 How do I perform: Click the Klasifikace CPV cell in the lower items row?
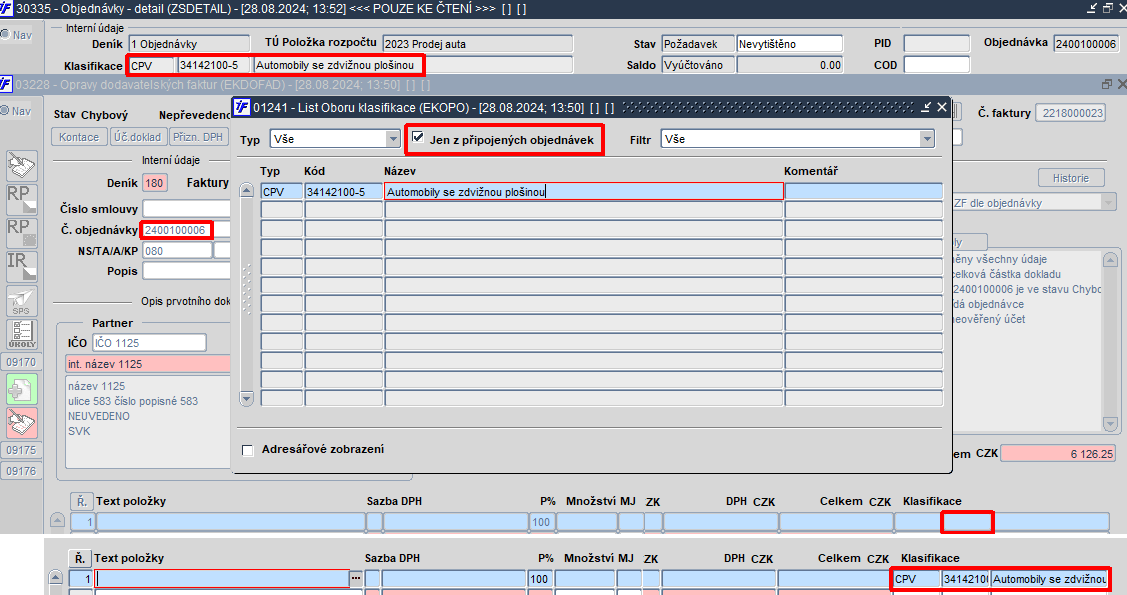pyautogui.click(x=916, y=578)
